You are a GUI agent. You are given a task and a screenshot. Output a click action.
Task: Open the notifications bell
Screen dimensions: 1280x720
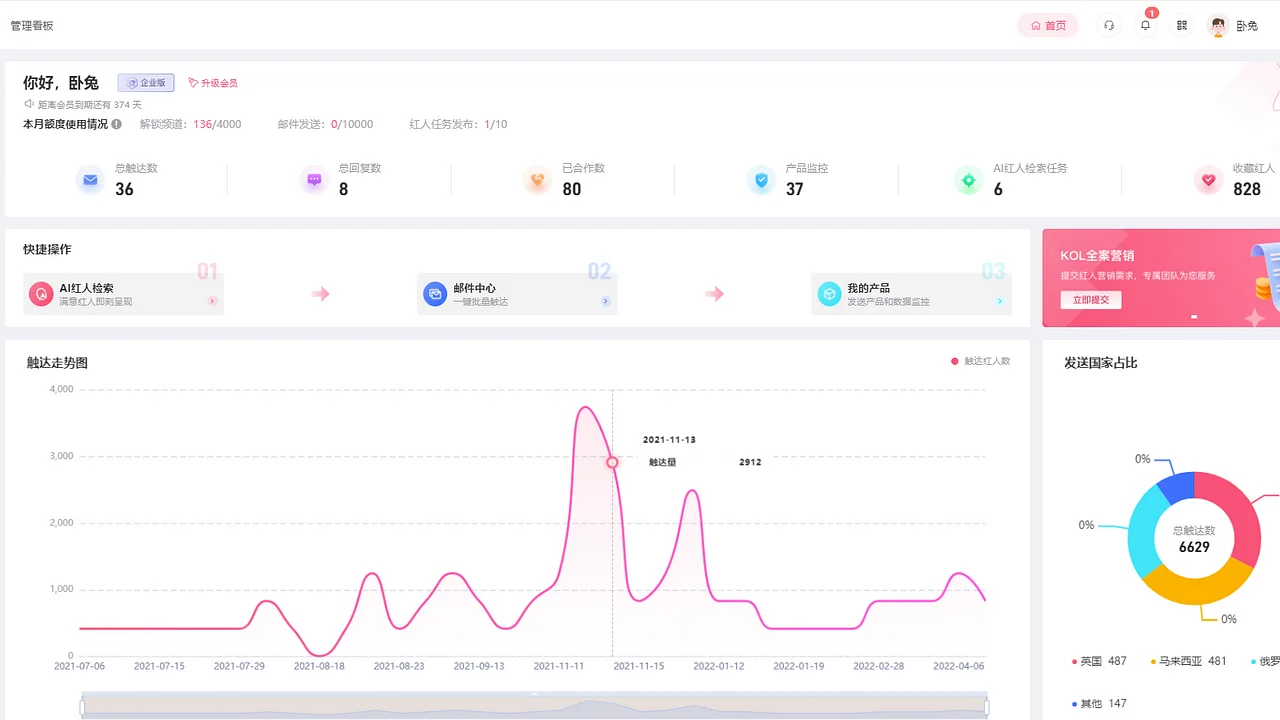coord(1145,26)
